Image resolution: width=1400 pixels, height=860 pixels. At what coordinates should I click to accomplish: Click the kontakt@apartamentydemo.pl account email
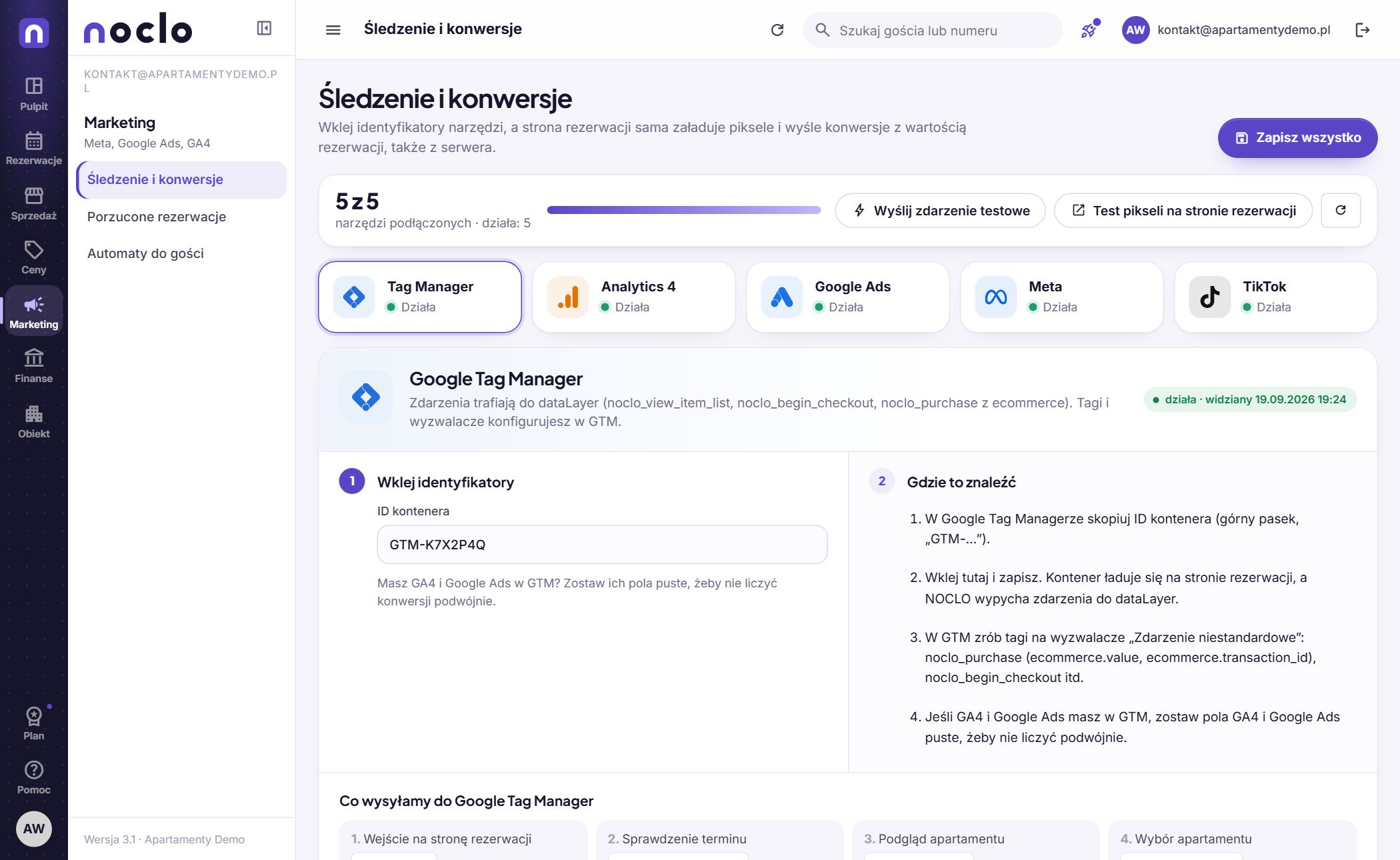click(1244, 30)
